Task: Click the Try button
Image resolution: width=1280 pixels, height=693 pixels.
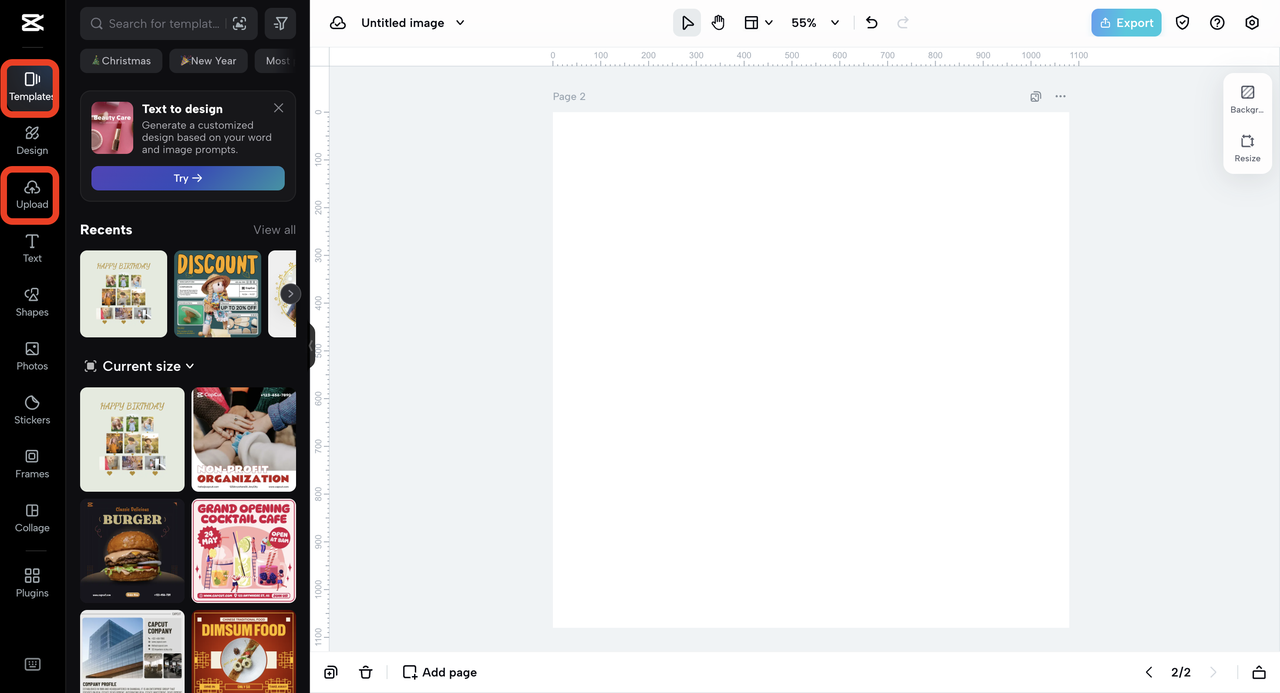Action: tap(188, 178)
